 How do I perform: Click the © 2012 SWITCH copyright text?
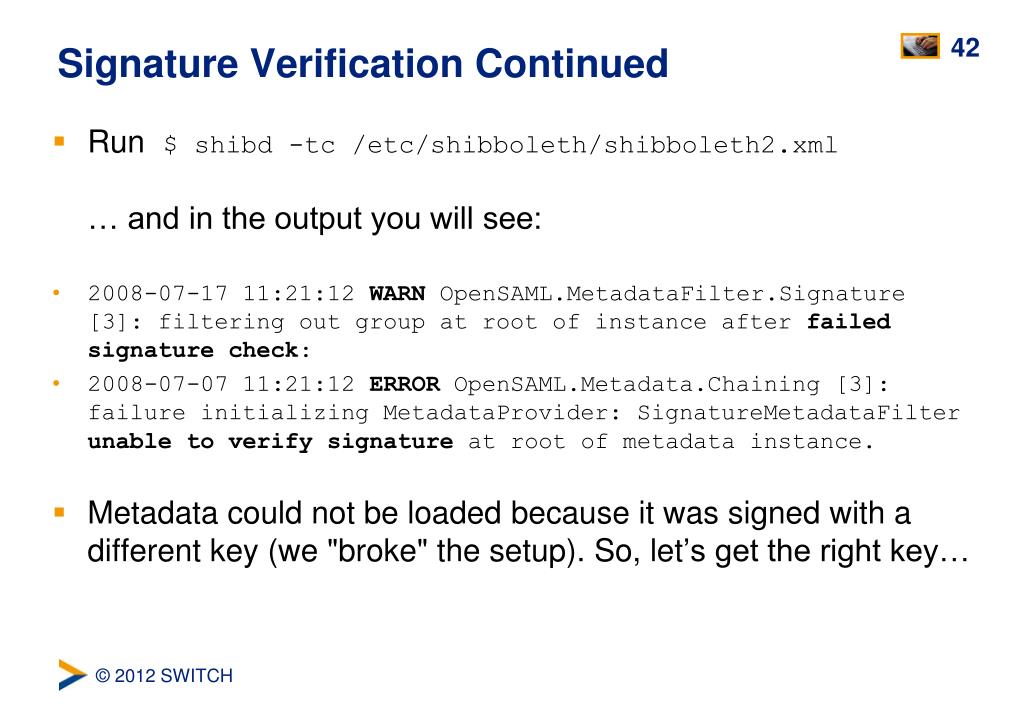[x=164, y=675]
